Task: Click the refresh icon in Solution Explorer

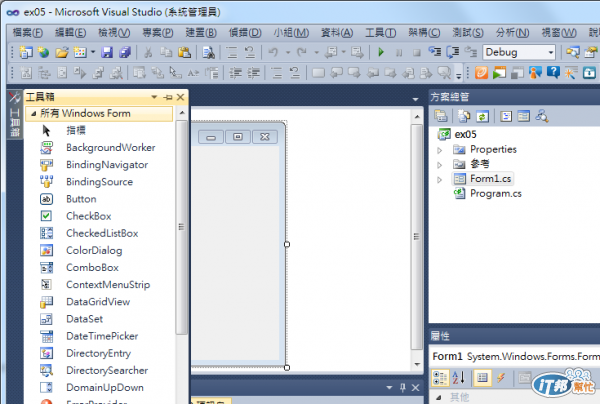Action: click(x=483, y=116)
